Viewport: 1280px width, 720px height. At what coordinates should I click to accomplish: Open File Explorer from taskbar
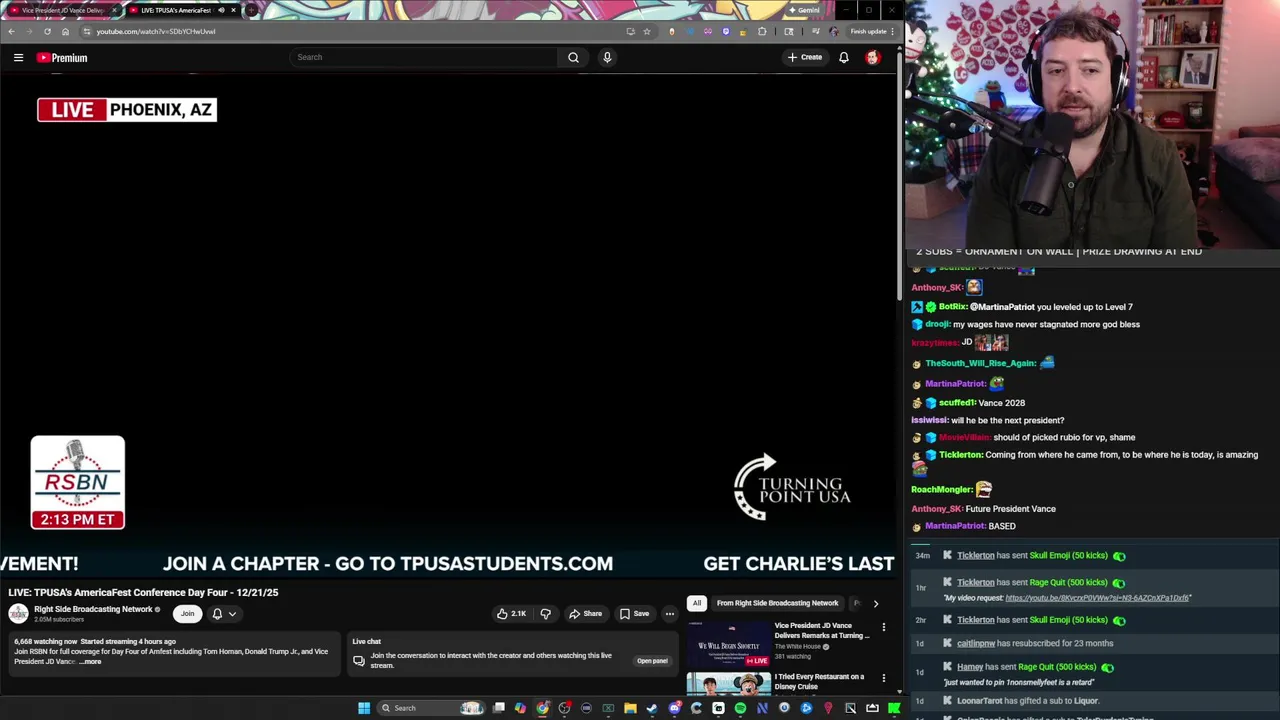(x=630, y=708)
